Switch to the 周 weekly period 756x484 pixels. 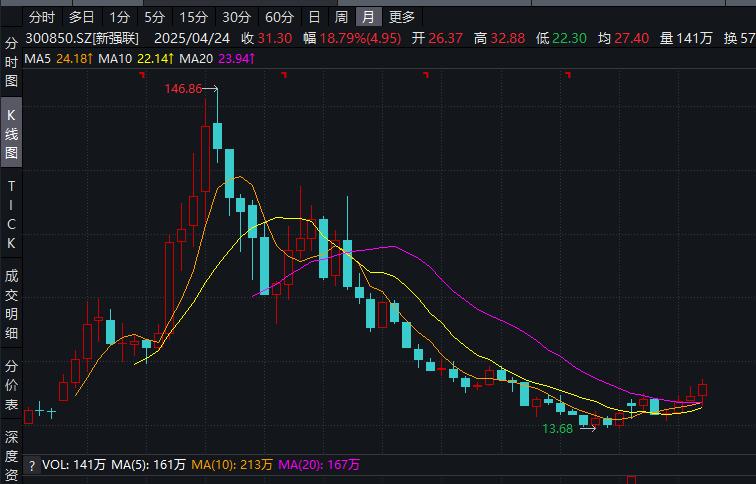(341, 17)
